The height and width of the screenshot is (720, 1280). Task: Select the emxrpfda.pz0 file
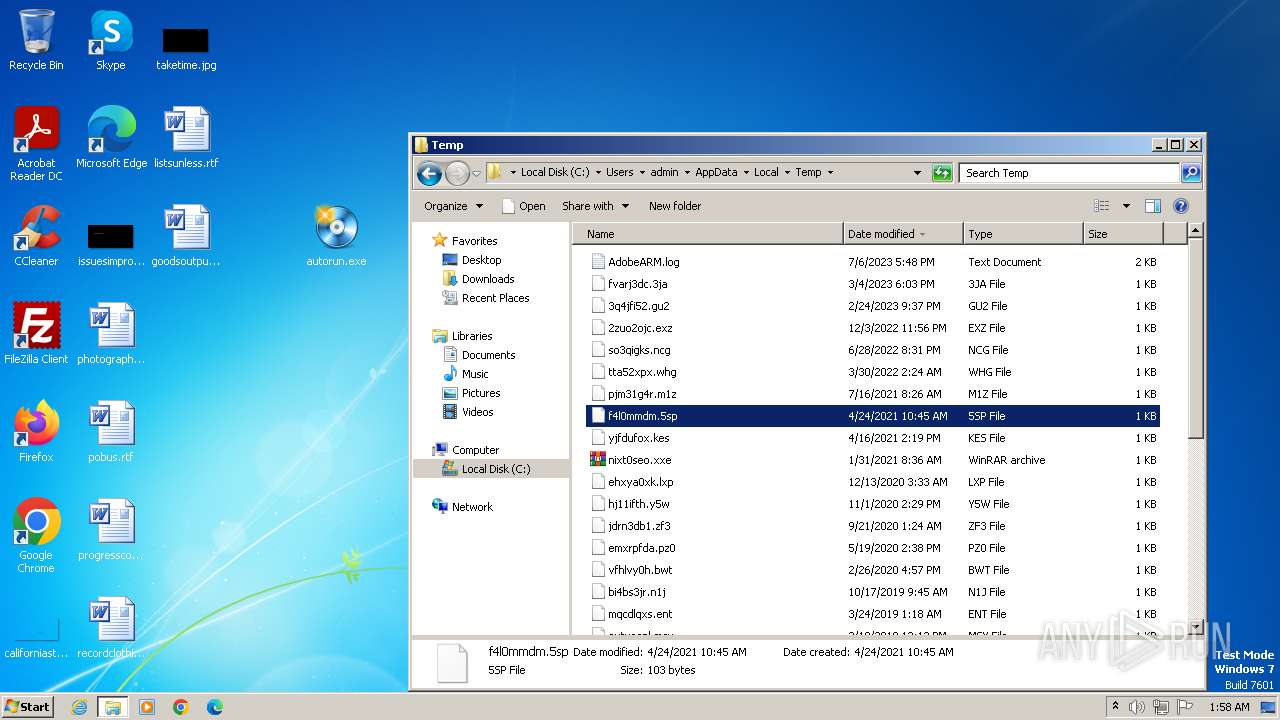[x=873, y=548]
